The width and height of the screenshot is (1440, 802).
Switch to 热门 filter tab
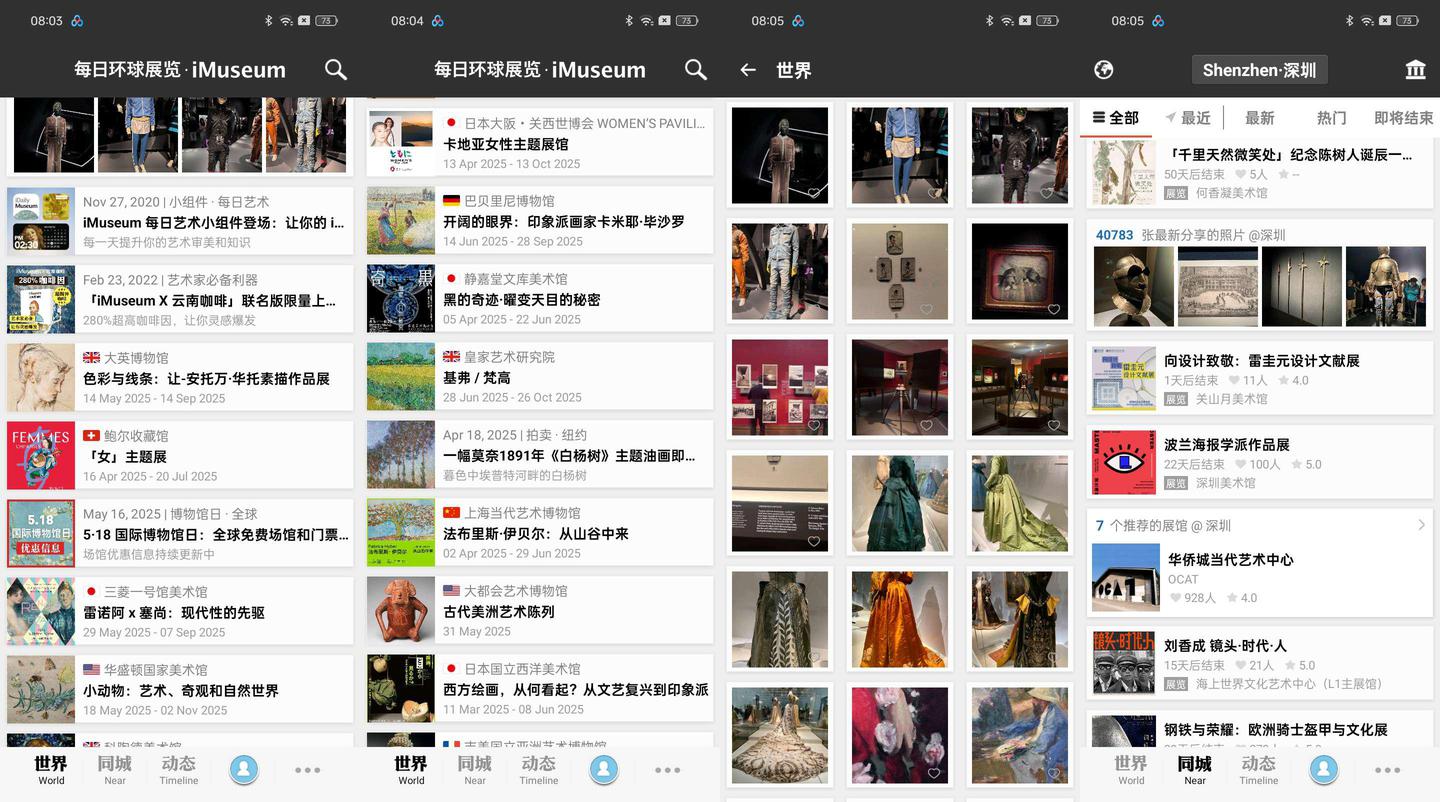coord(1331,118)
